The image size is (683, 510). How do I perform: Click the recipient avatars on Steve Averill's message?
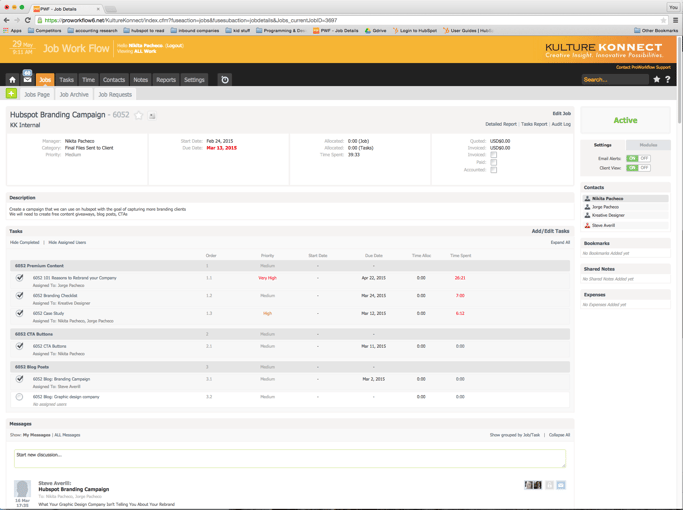pos(533,485)
